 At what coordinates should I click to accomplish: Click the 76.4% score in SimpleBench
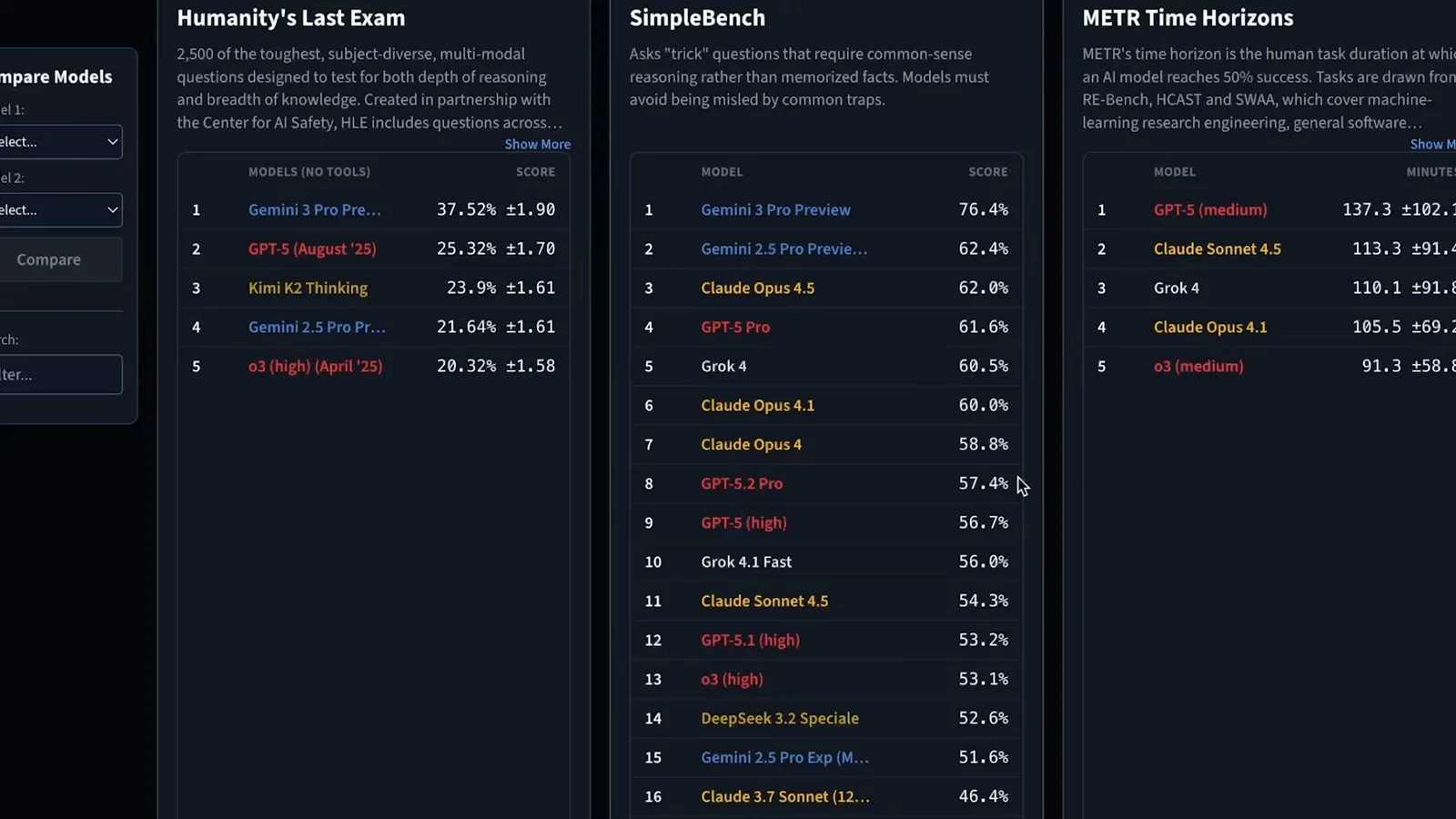[983, 209]
